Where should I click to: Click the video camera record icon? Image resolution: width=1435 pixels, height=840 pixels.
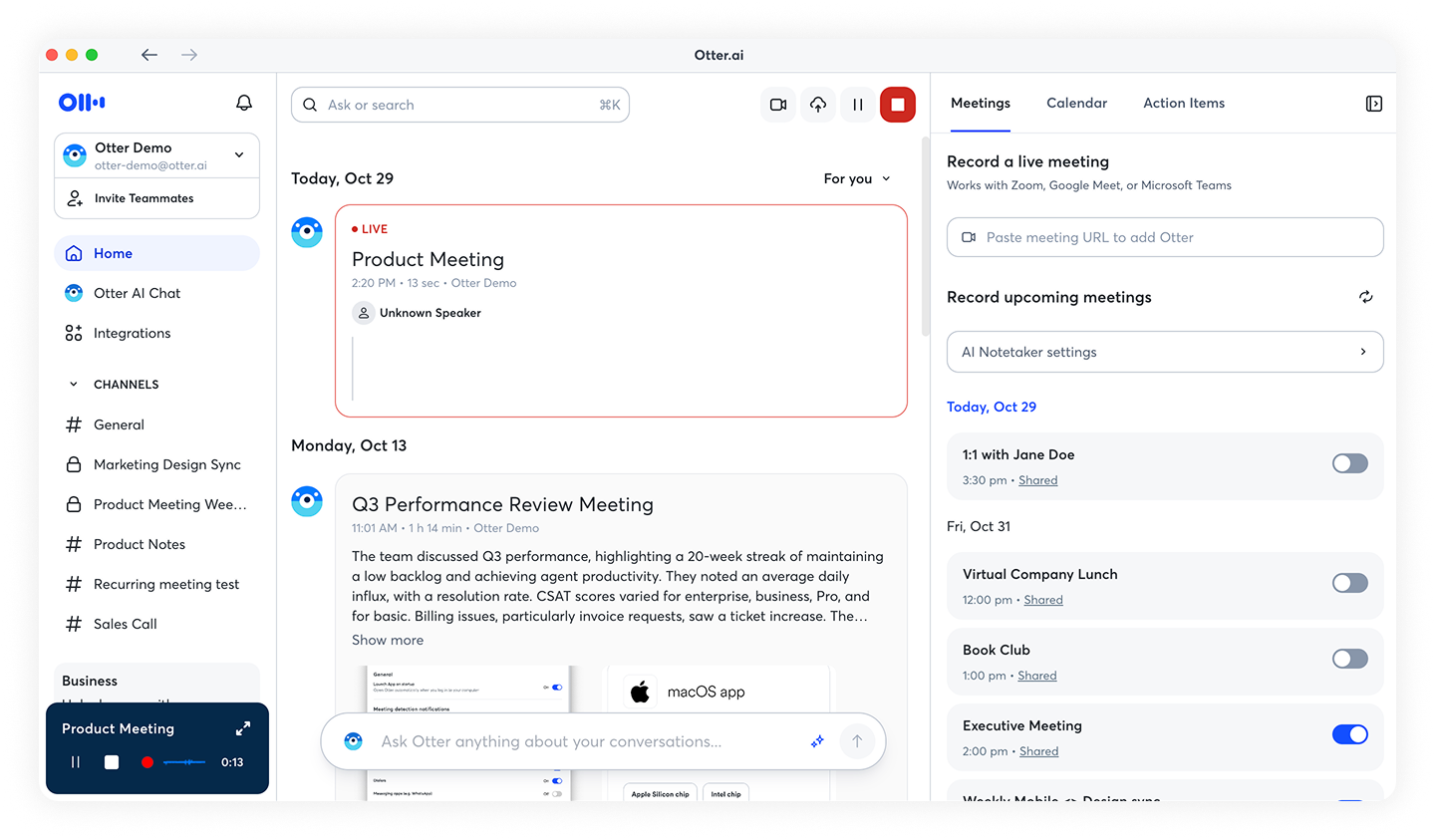pos(778,105)
